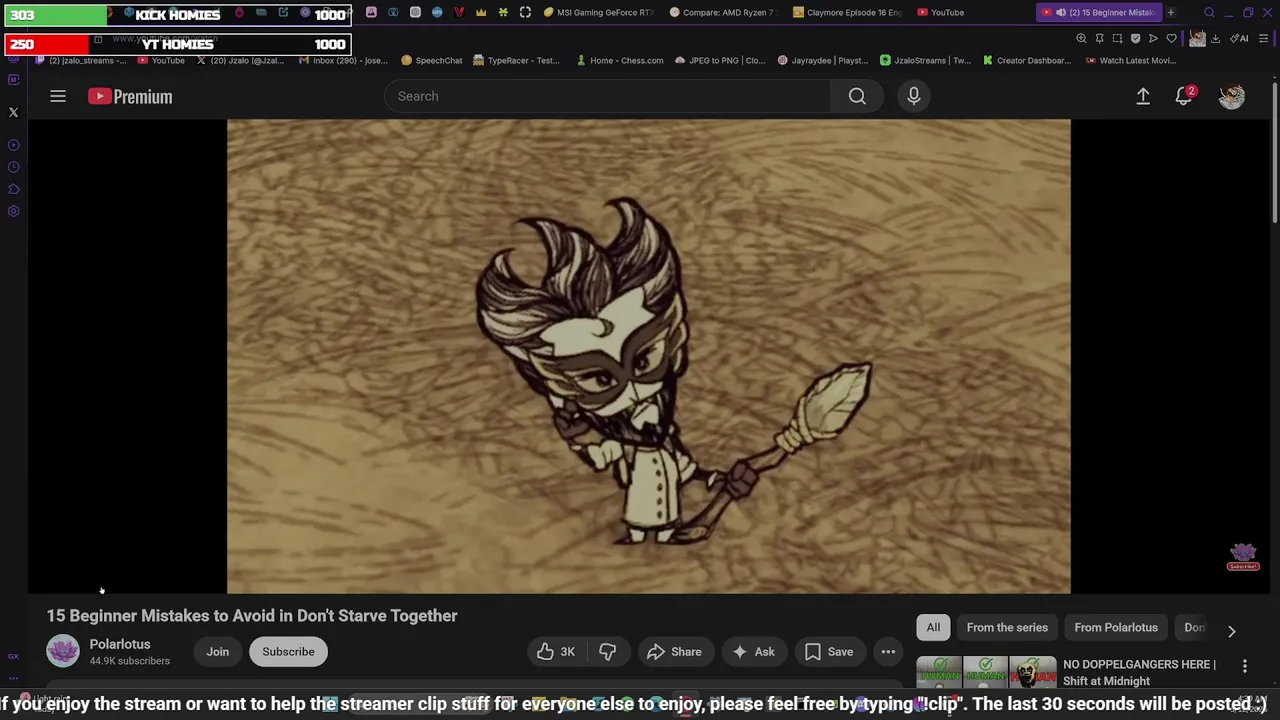Viewport: 1280px width, 720px height.
Task: Click the video title text
Action: 252,616
